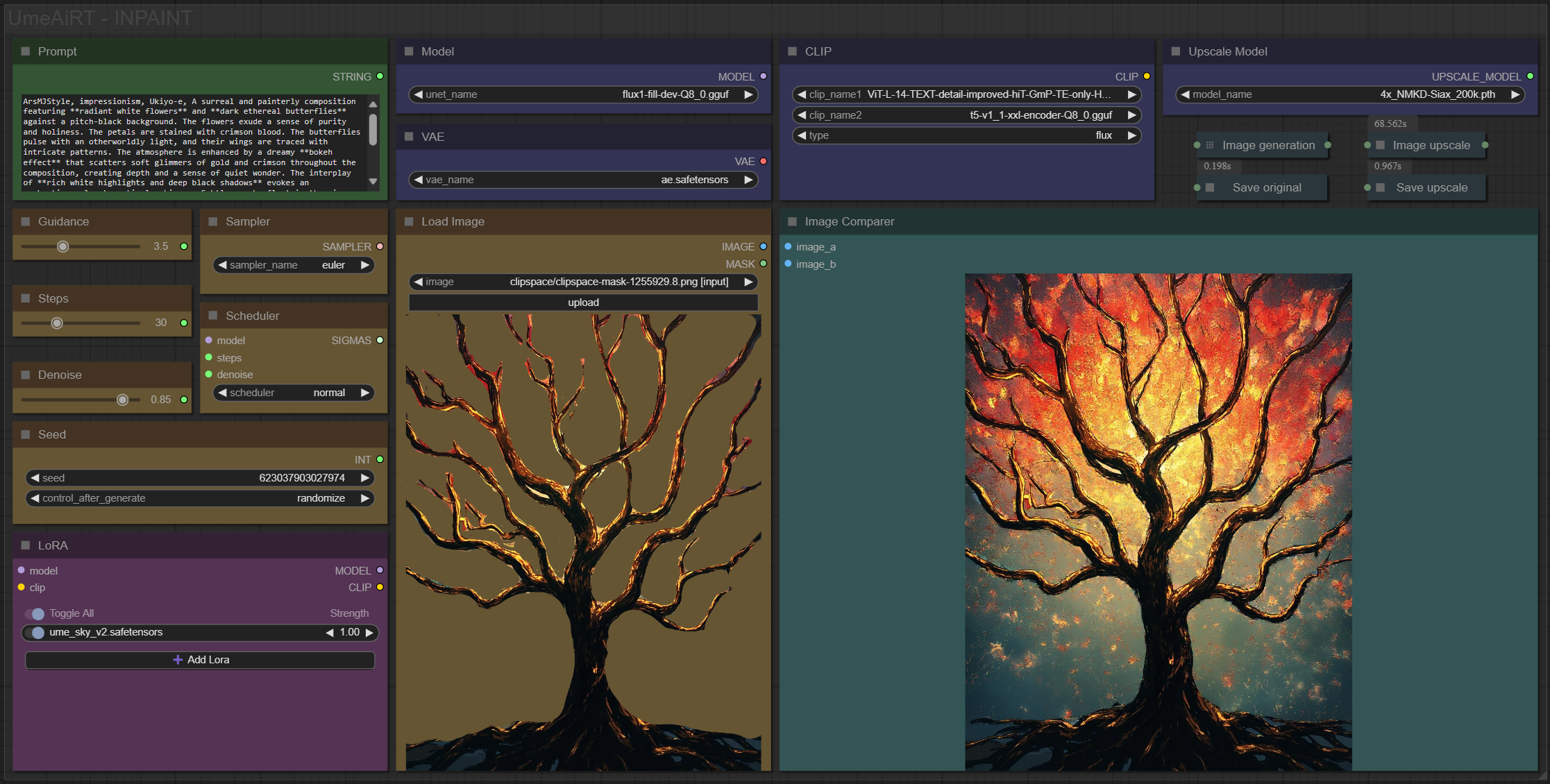The height and width of the screenshot is (784, 1550).
Task: Click the Image upscale group node
Action: coord(1431,145)
